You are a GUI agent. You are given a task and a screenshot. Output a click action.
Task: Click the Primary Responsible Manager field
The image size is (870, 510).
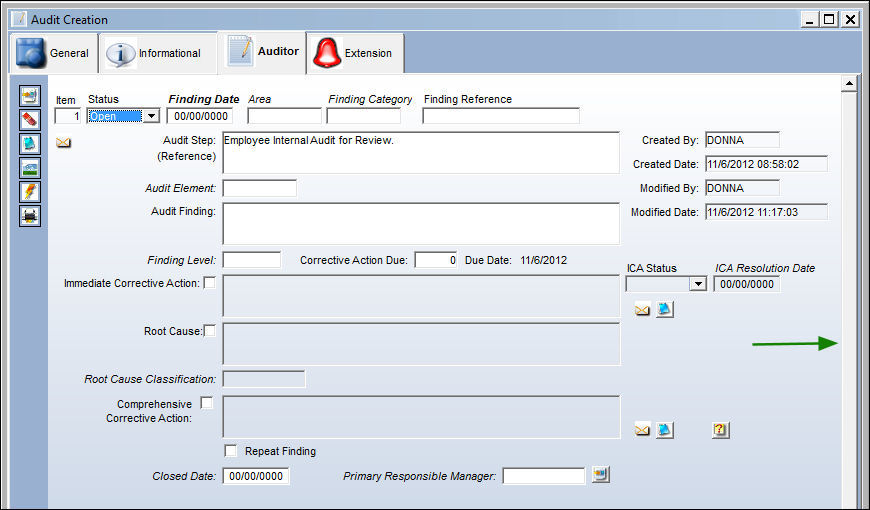coord(544,476)
